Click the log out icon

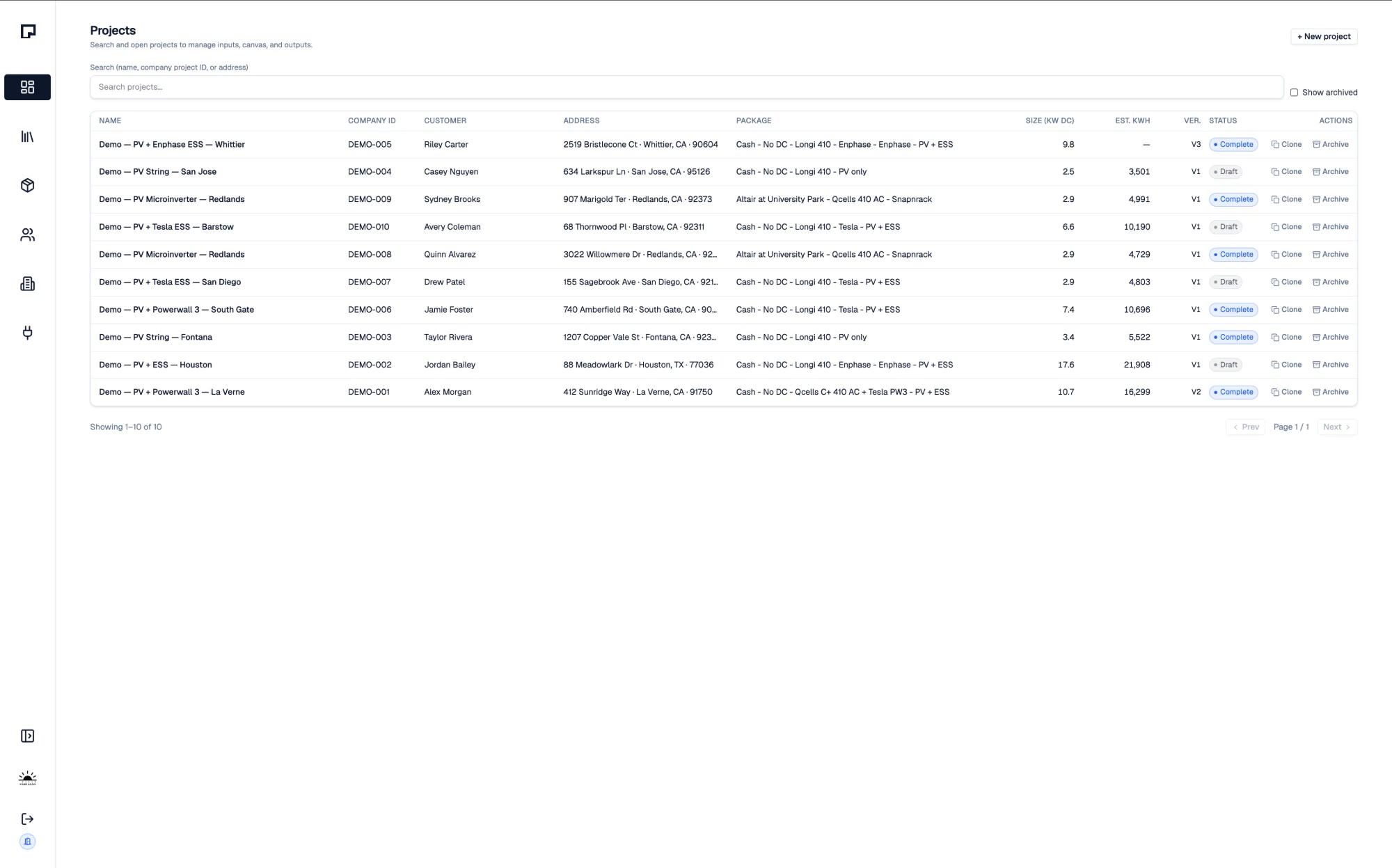pyautogui.click(x=27, y=819)
